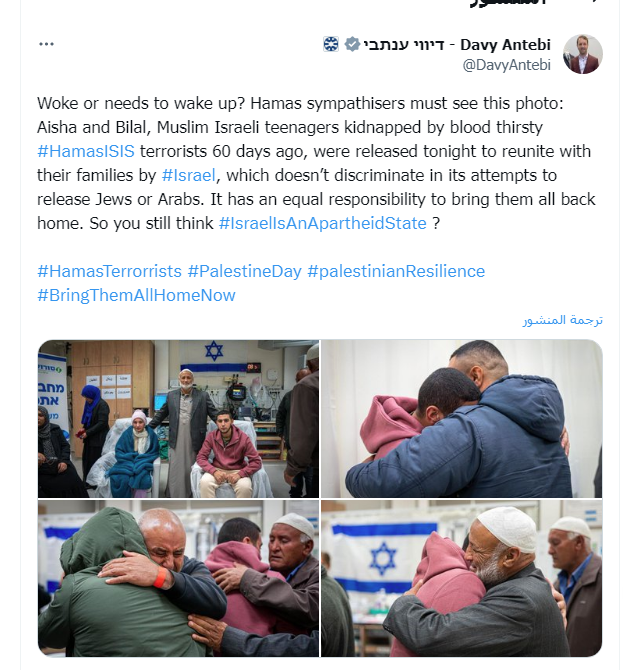
Task: Open the top-left hospital room photo
Action: (178, 419)
